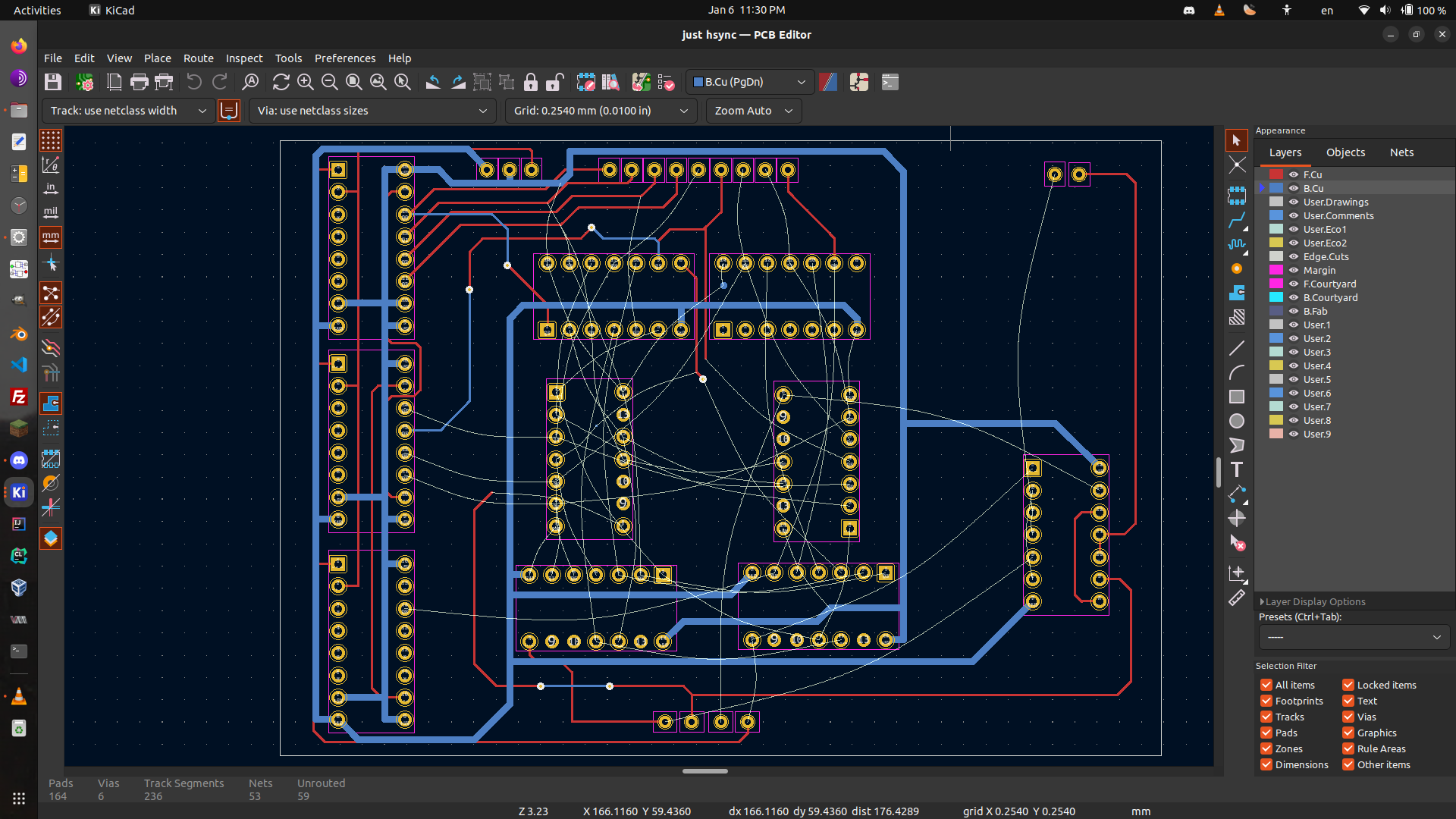Open Firefox from the dock

click(19, 45)
